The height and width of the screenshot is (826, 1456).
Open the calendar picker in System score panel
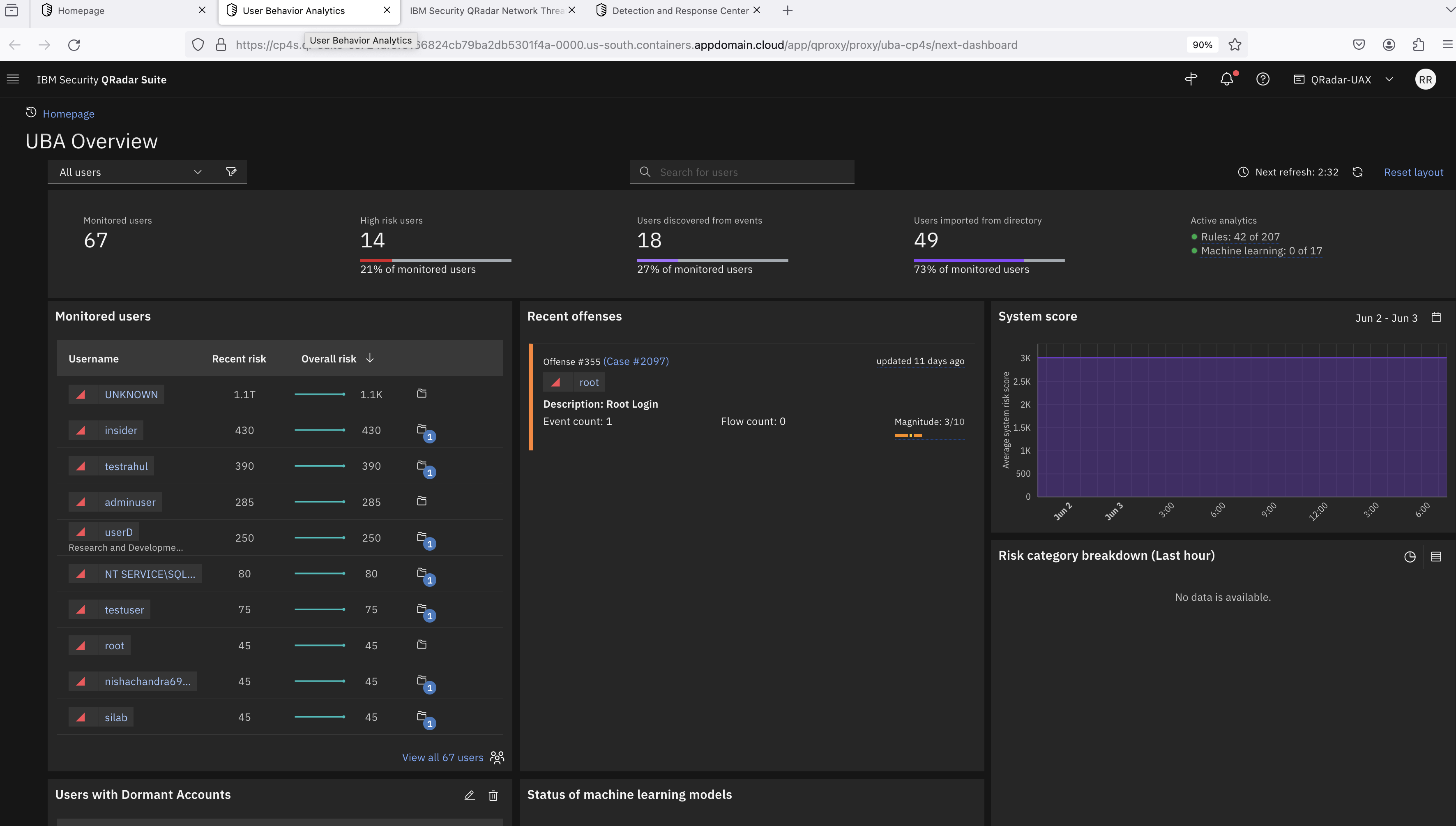click(1436, 318)
